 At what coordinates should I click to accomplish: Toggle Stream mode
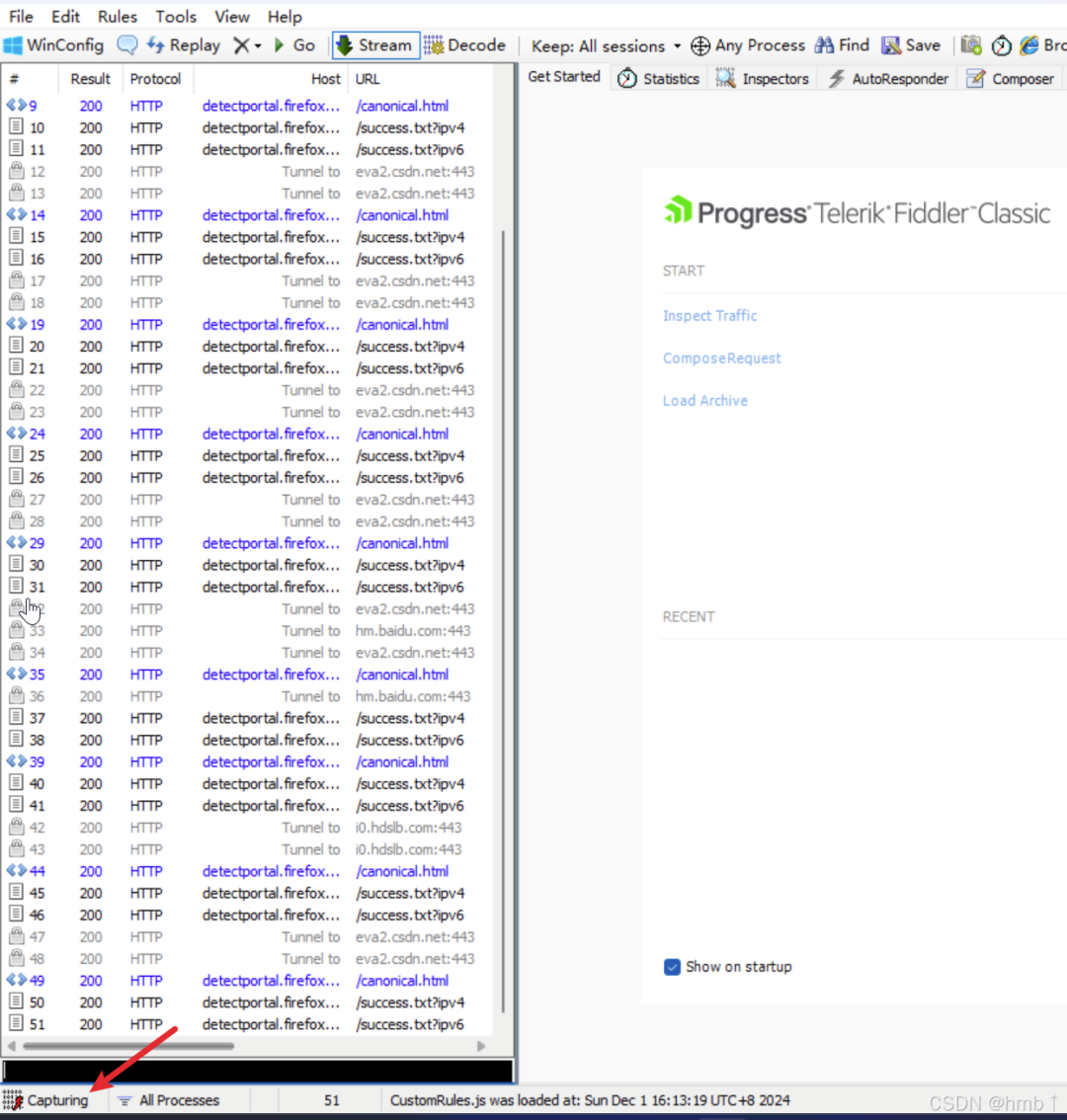pyautogui.click(x=374, y=45)
